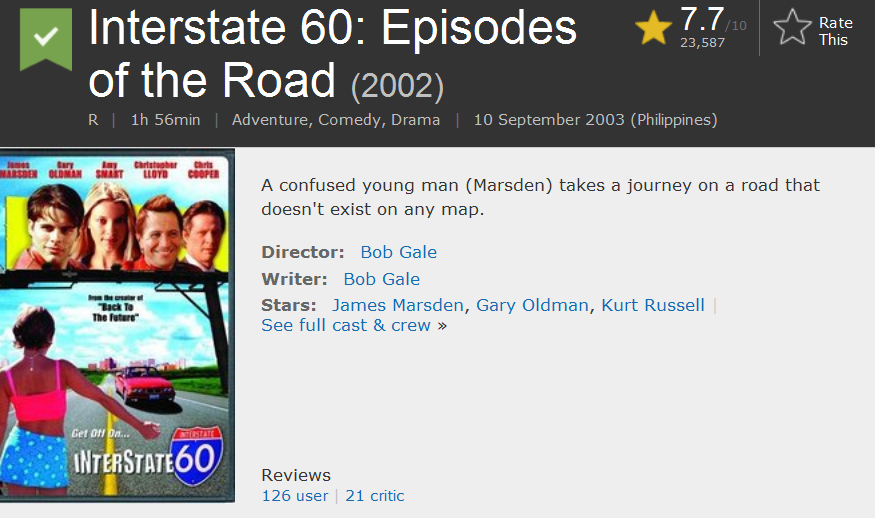This screenshot has width=875, height=518.
Task: Toggle the green watchlist checkmark ribbon
Action: click(x=46, y=37)
